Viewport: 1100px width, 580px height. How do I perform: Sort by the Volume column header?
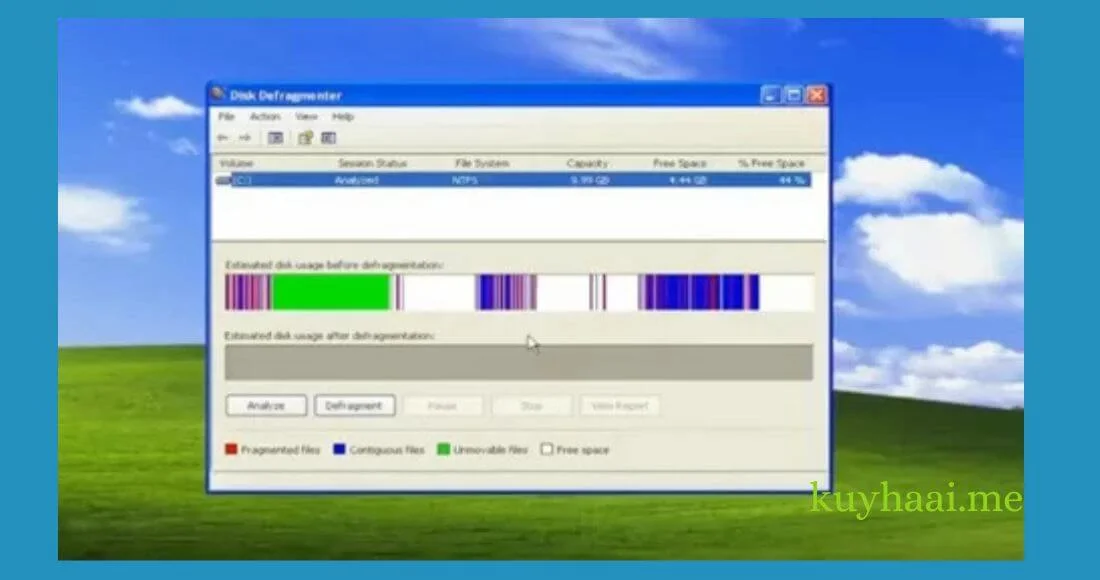(x=236, y=163)
